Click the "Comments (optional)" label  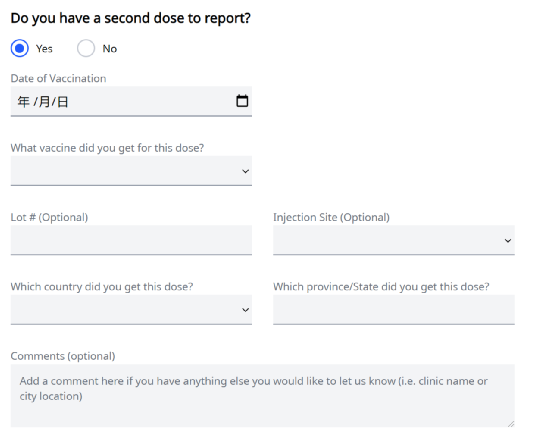click(63, 356)
